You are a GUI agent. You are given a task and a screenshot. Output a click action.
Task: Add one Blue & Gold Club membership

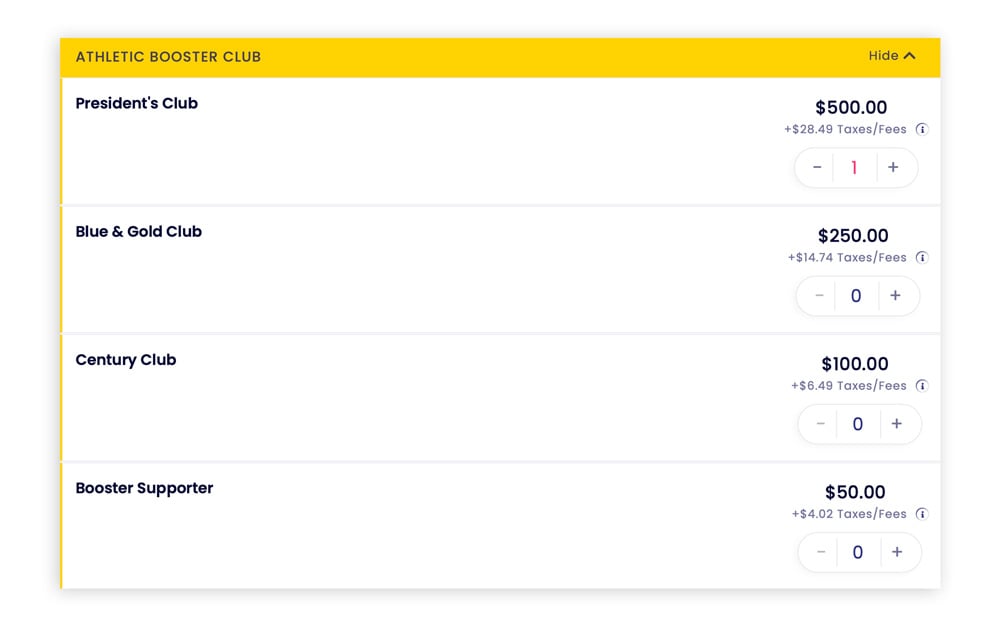(895, 295)
